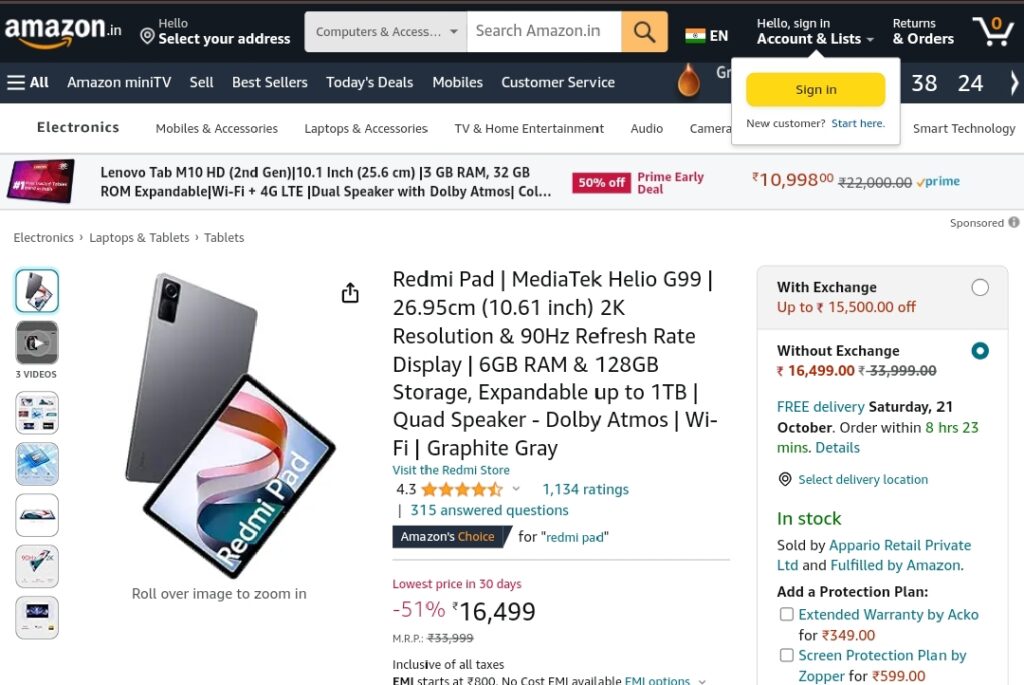
Task: Open Today's Deals in navigation bar
Action: (370, 82)
